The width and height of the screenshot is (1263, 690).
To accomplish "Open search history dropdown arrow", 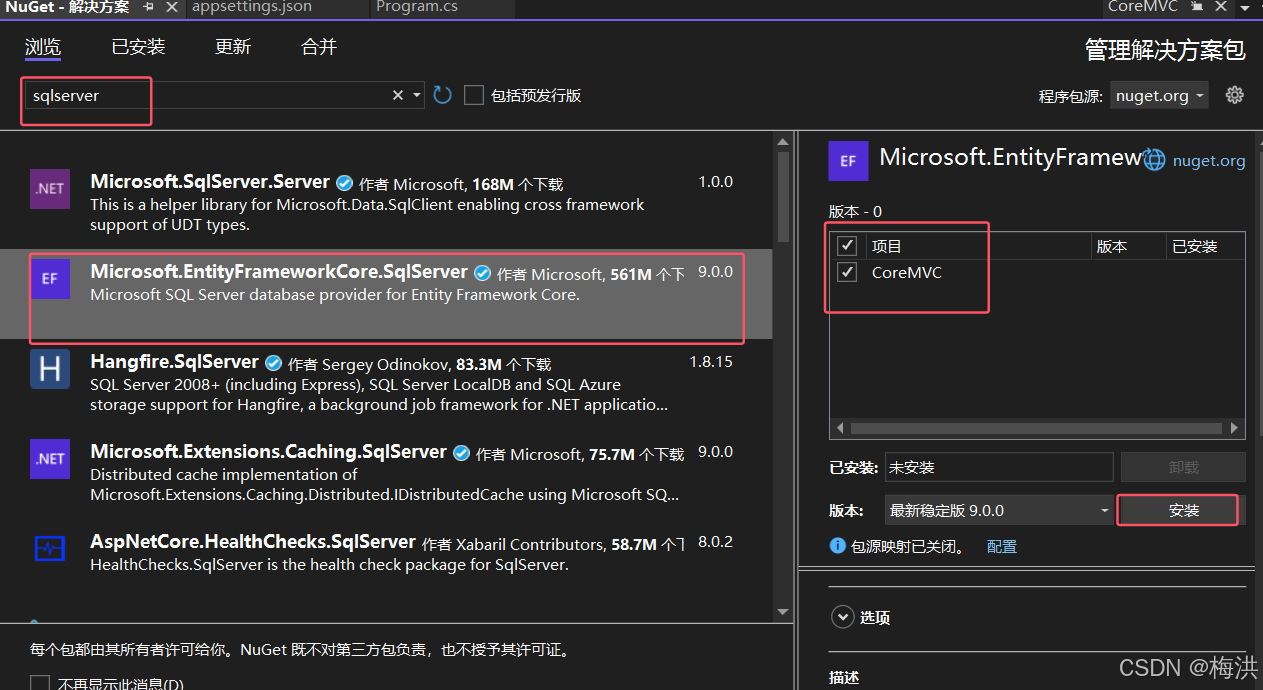I will click(x=417, y=95).
